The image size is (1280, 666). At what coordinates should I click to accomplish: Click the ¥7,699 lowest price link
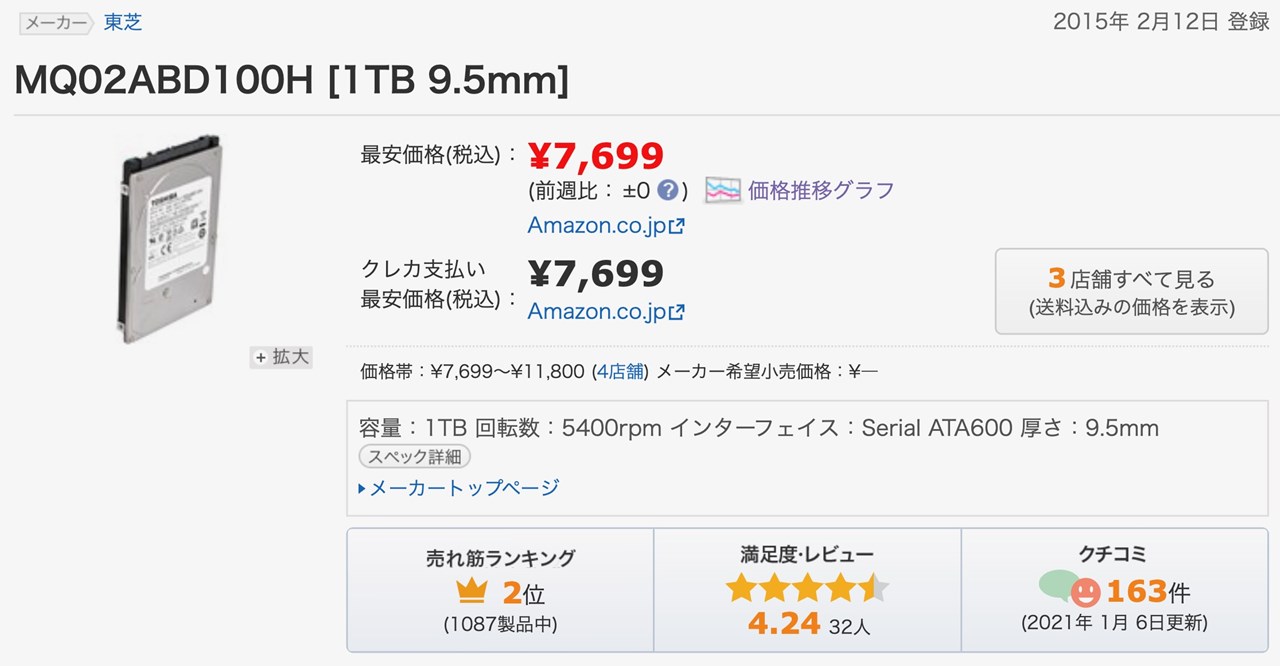coord(595,155)
